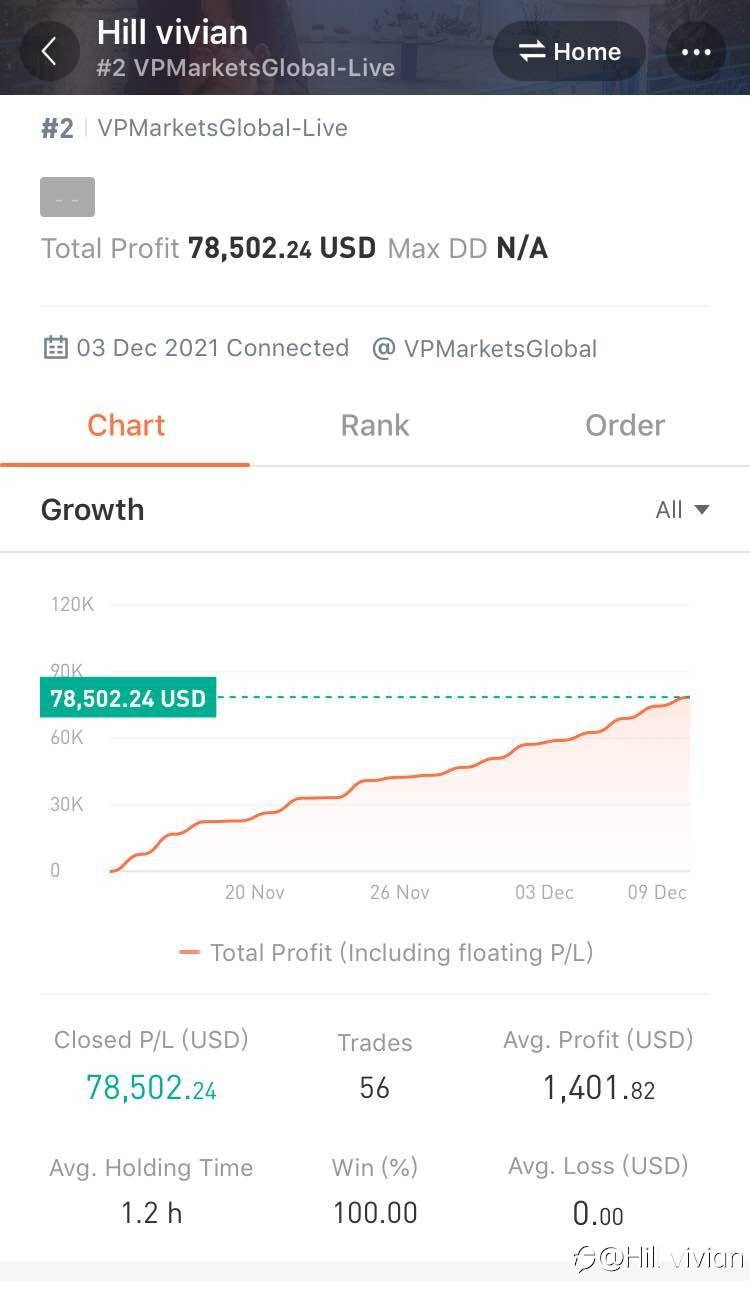This screenshot has height=1301, width=750.
Task: Click the dropdown arrow next to All
Action: (x=702, y=510)
